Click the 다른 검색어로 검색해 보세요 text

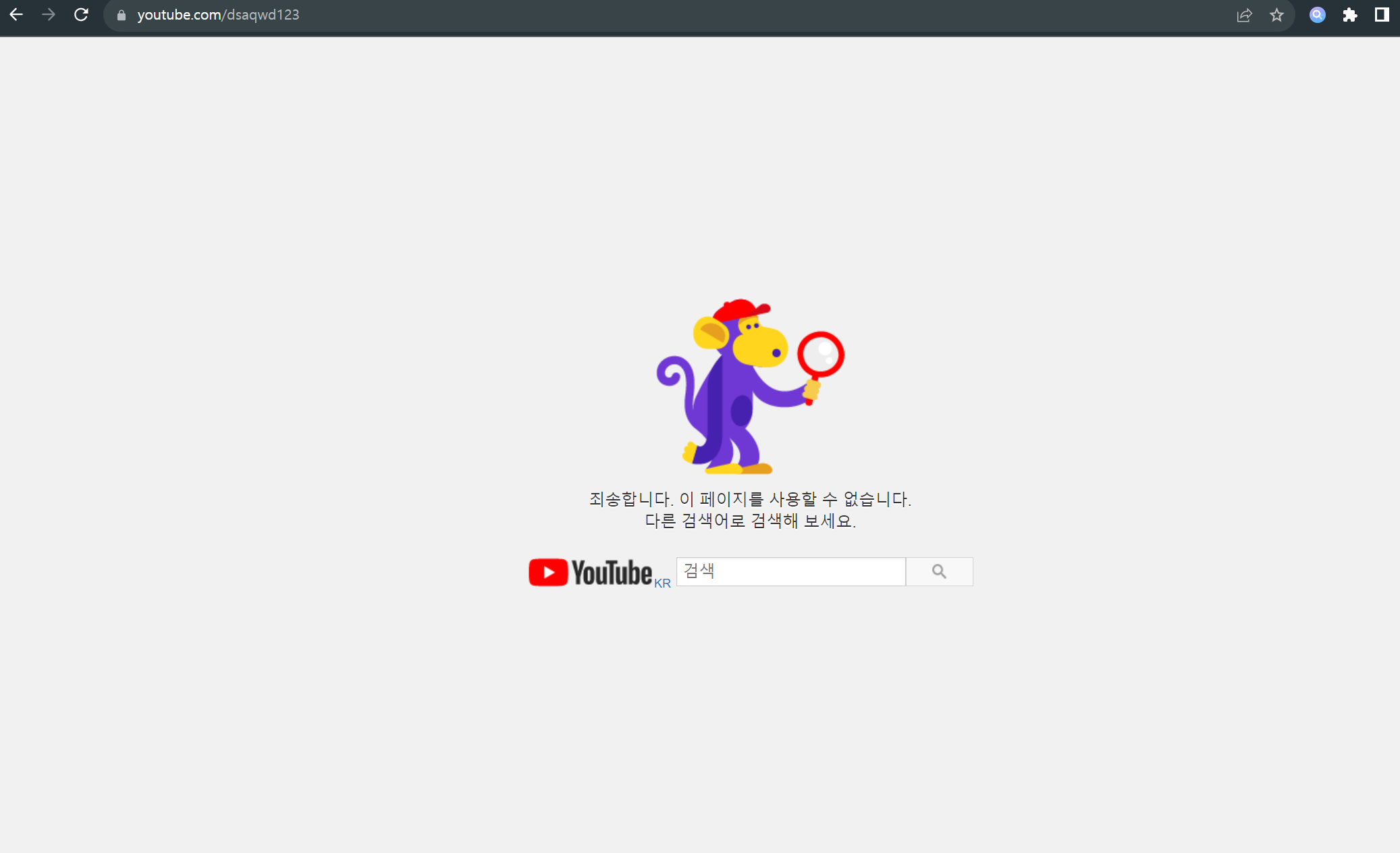tap(750, 521)
